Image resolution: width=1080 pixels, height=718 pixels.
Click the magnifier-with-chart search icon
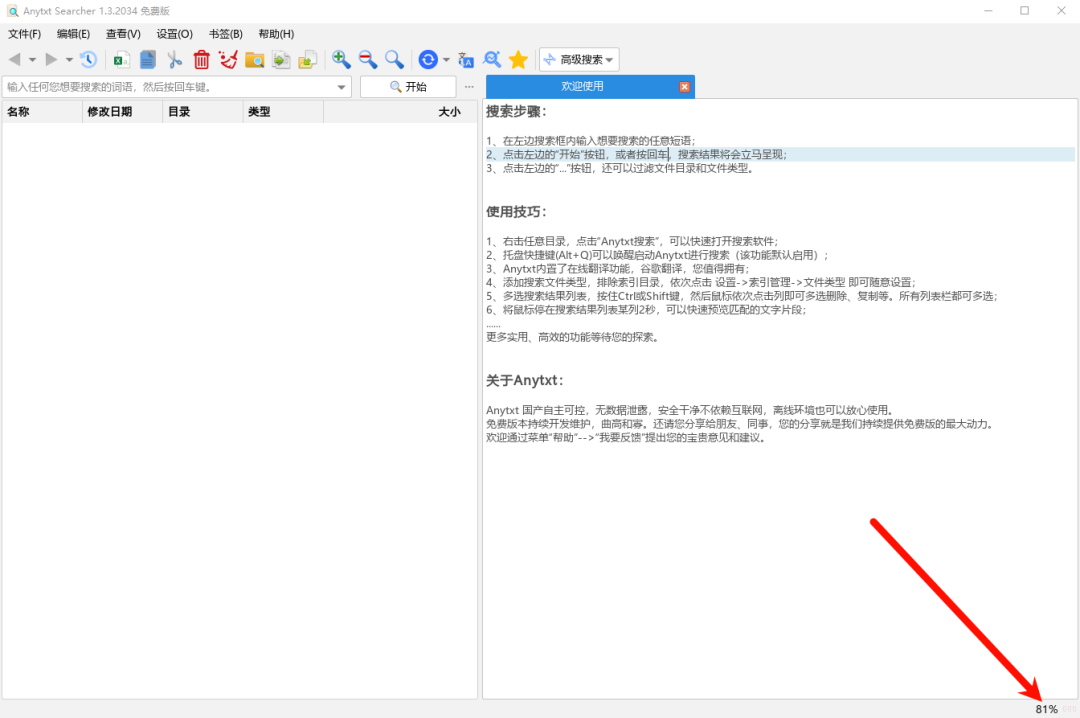pos(492,60)
